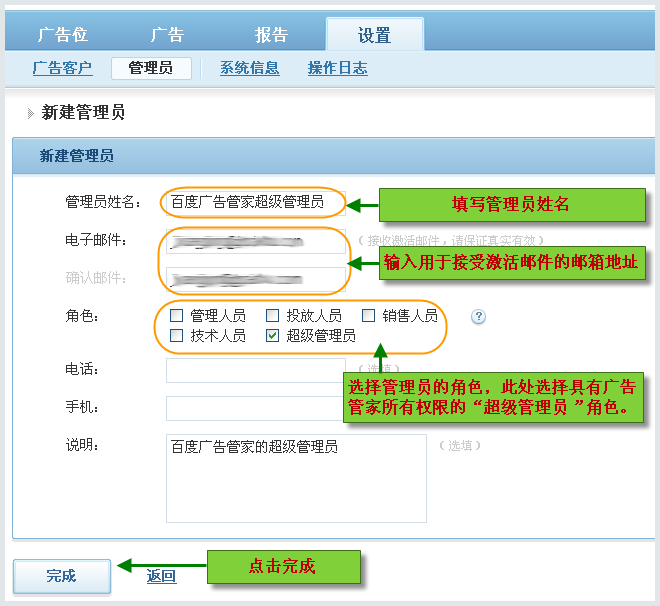Click the 完成 button

click(62, 576)
